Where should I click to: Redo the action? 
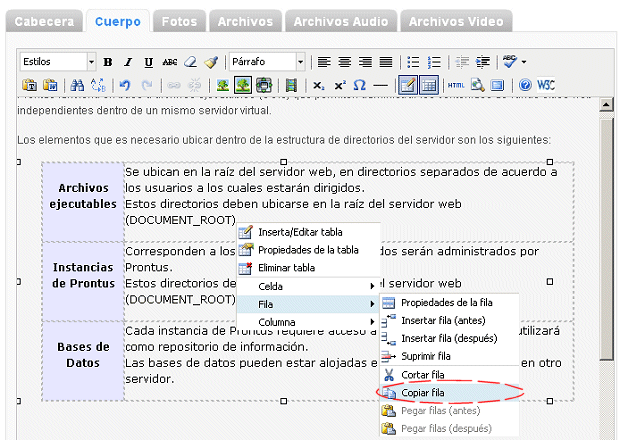coord(147,85)
